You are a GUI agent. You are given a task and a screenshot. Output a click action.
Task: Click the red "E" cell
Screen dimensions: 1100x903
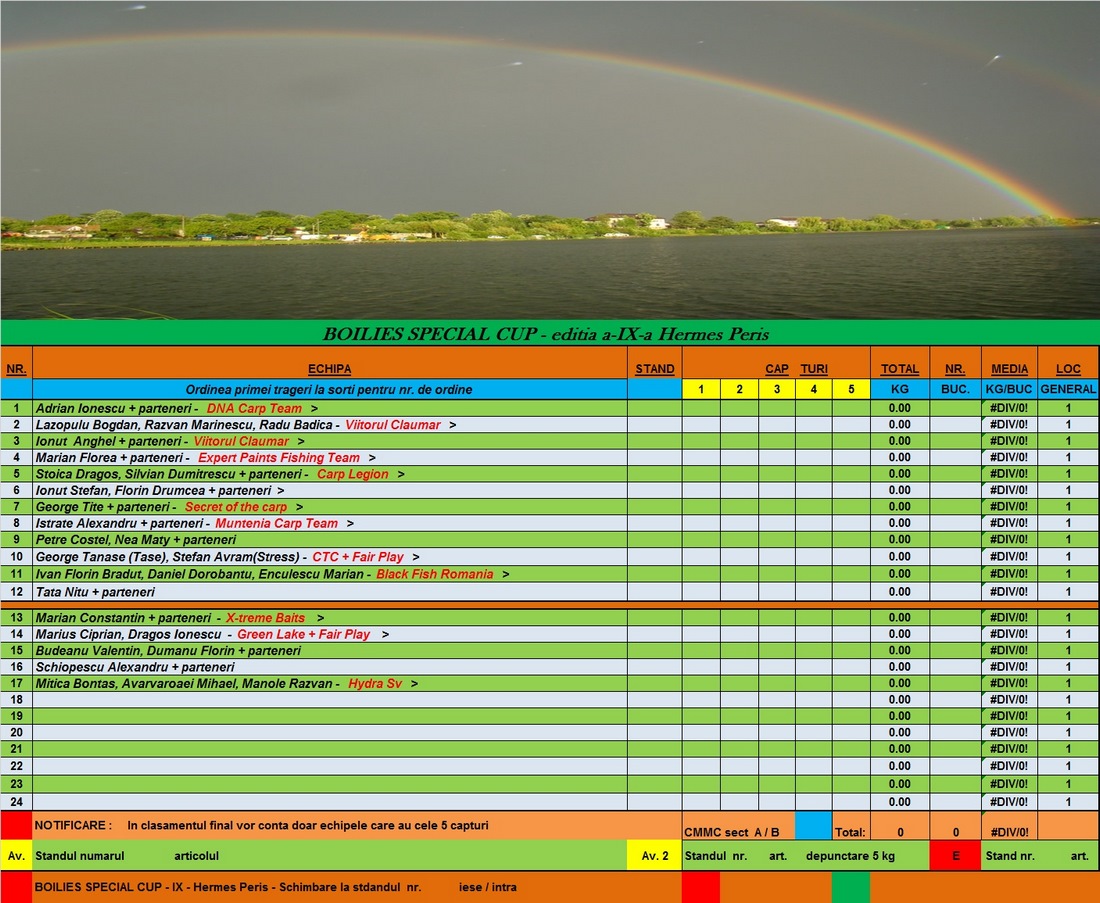pyautogui.click(x=955, y=856)
